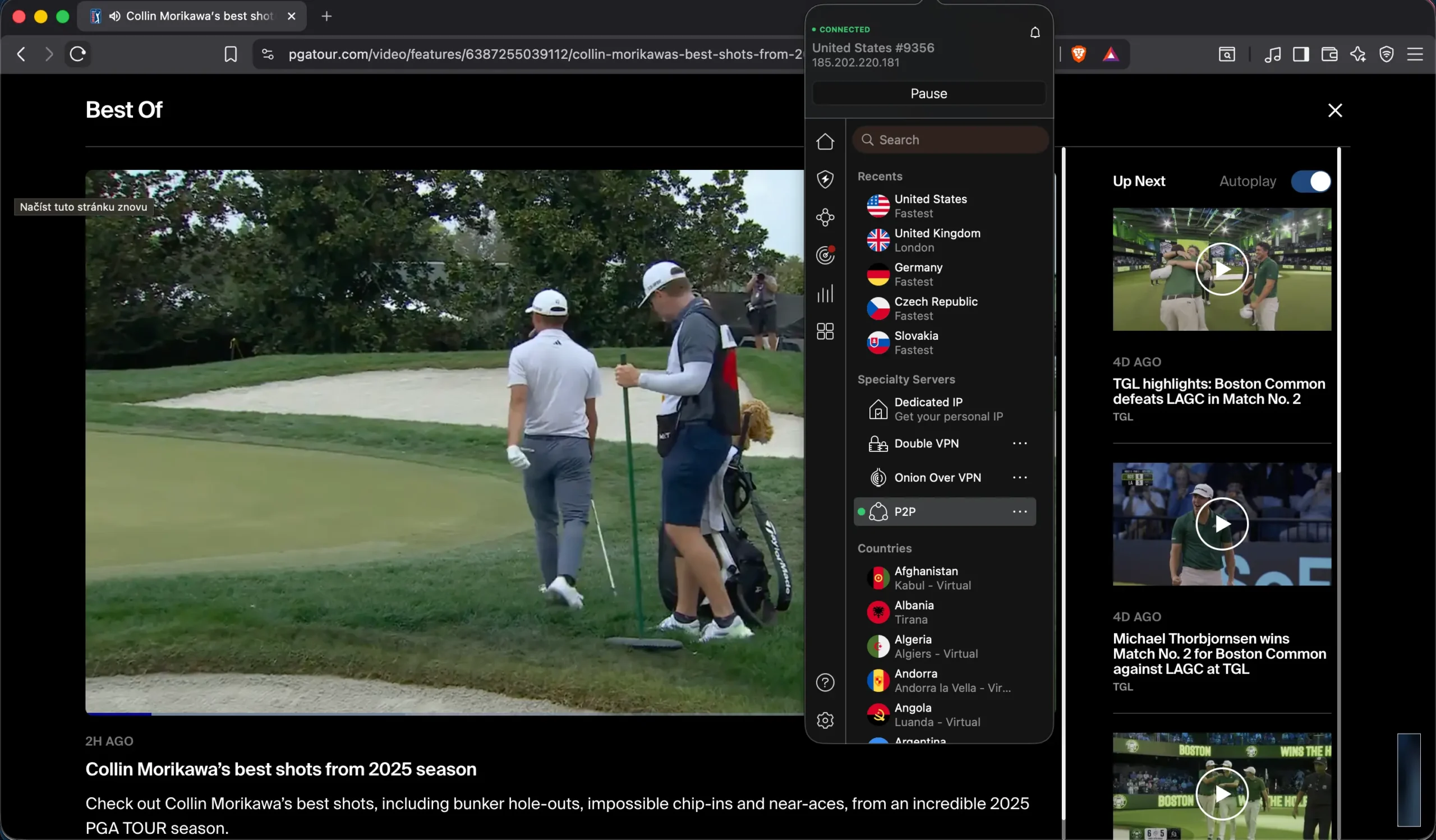1436x840 pixels.
Task: Open the Meshnet panel
Action: coord(825,217)
